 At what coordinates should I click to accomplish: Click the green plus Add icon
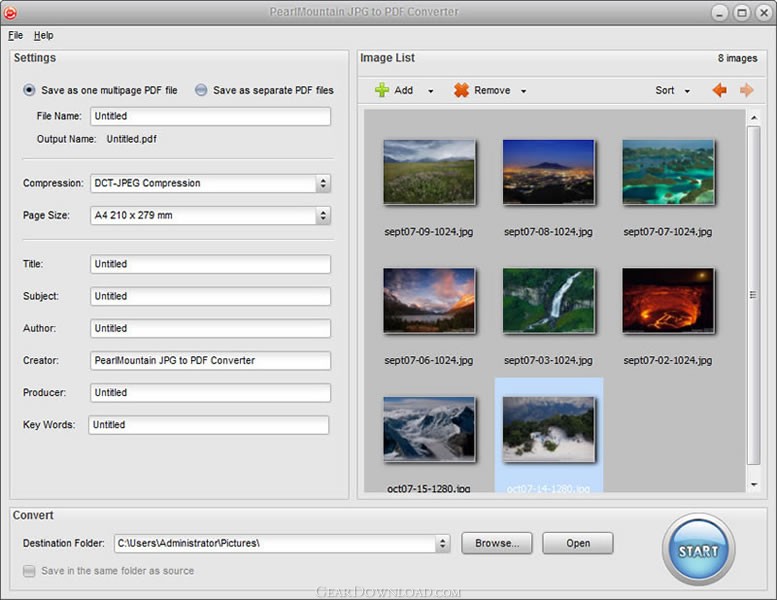coord(382,90)
